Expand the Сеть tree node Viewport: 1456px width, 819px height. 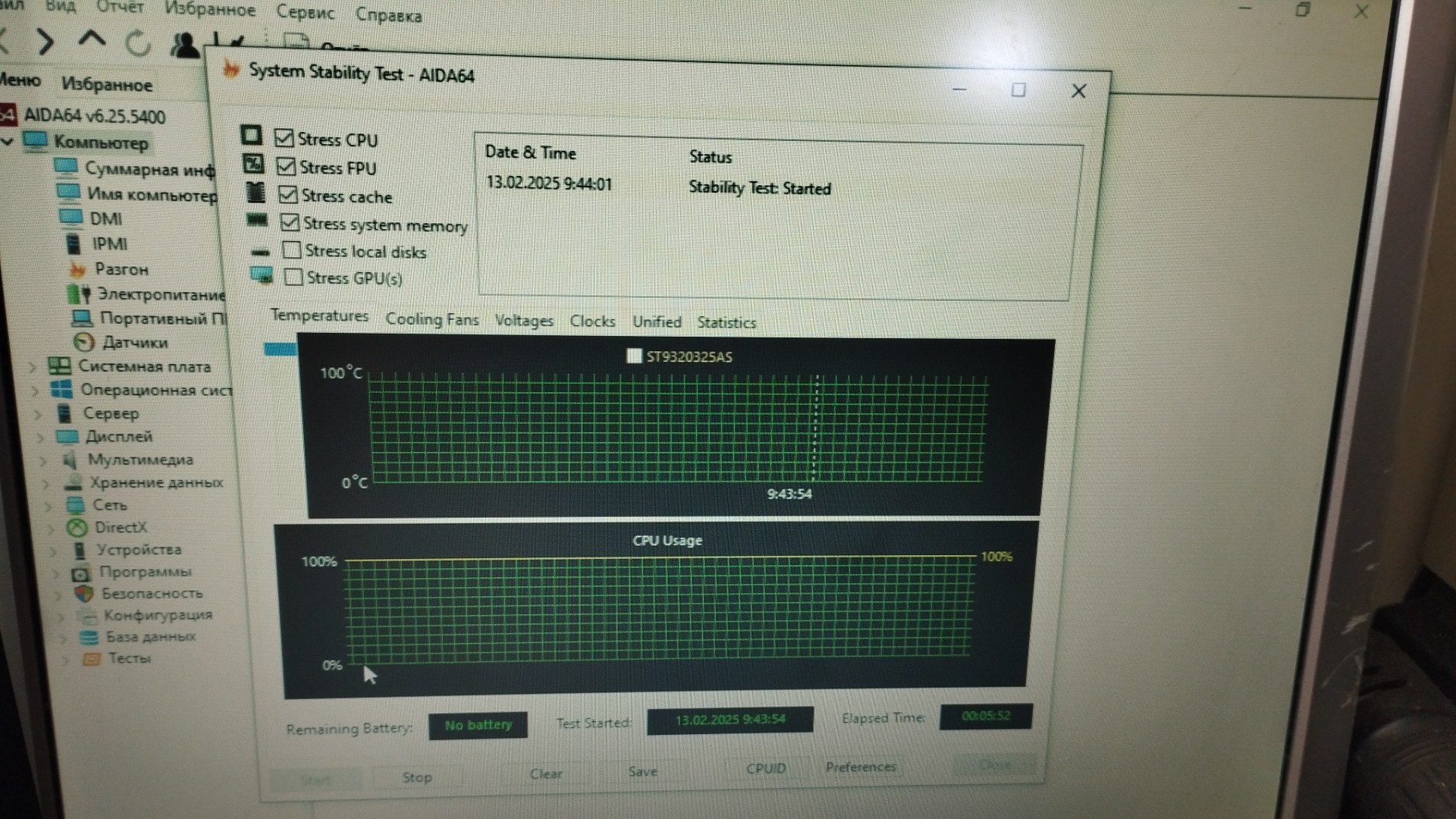coord(50,506)
